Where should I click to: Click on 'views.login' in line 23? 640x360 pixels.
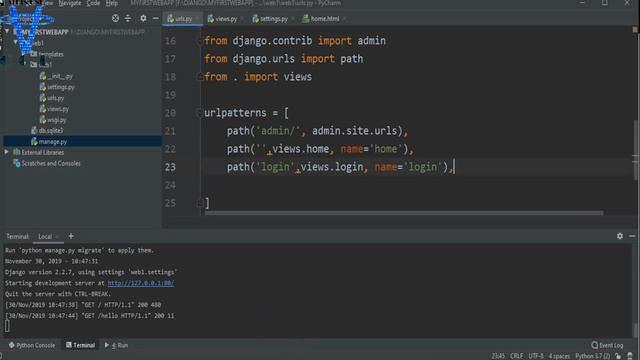click(332, 167)
